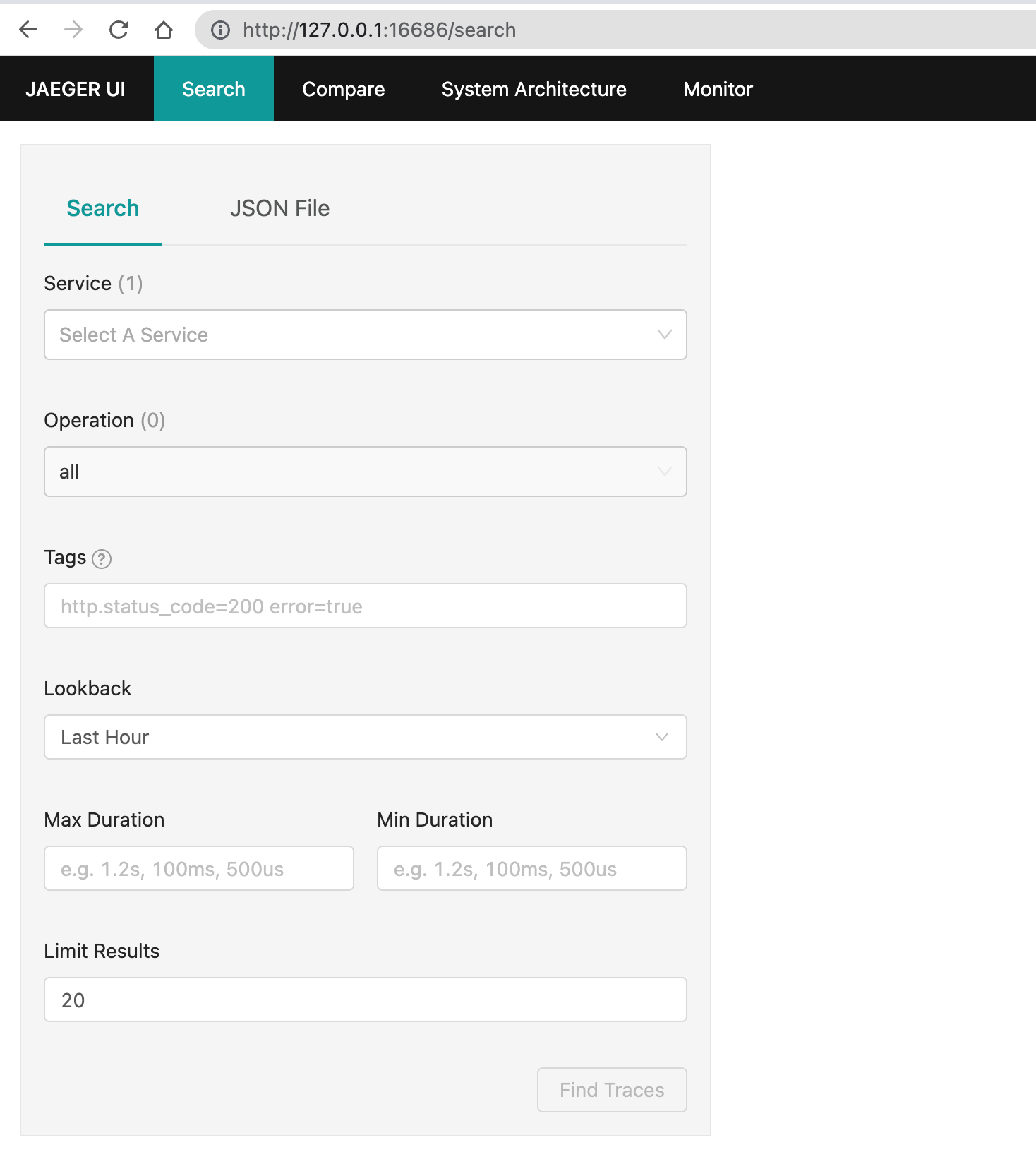Click the Min Duration label text
Viewport: 1036px width, 1152px height.
[435, 820]
